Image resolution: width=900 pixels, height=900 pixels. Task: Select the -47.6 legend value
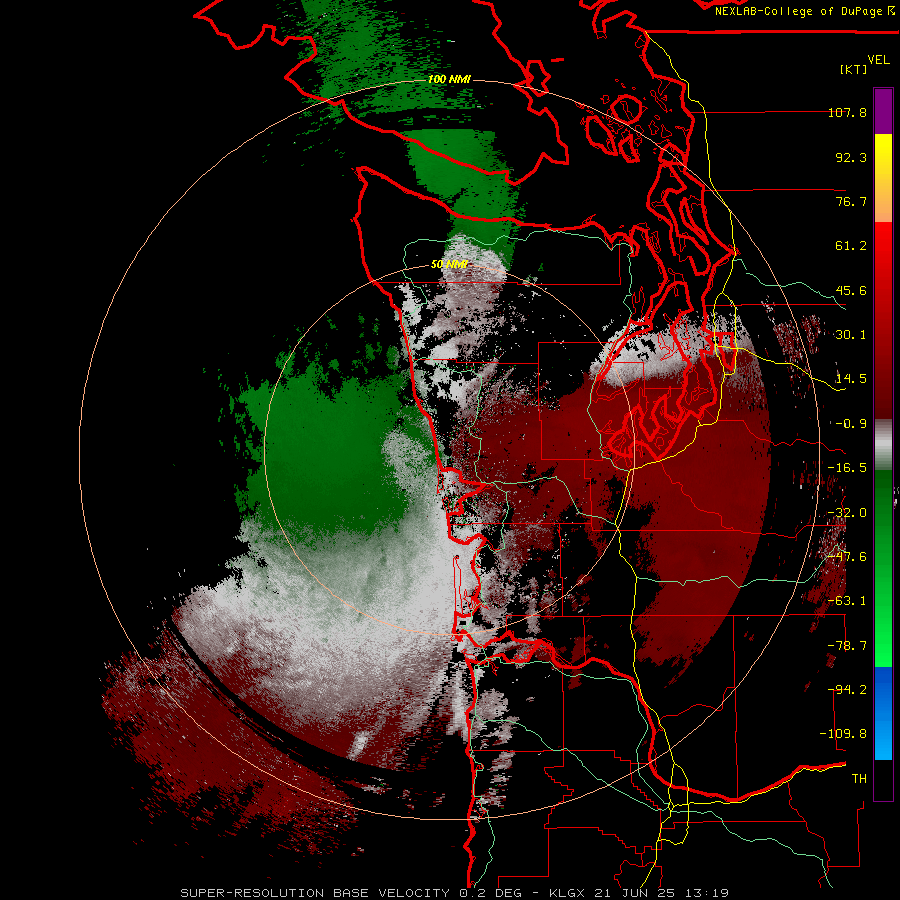847,557
